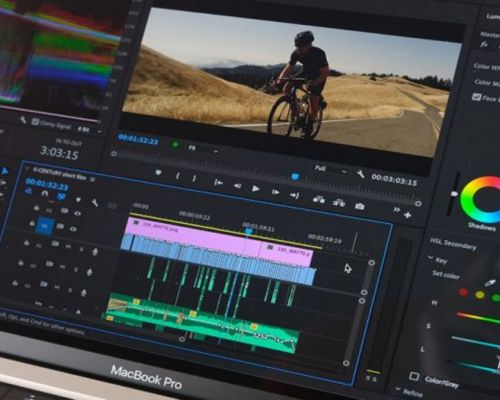Click the fx icon in the Lumetri panel
This screenshot has height=400, width=500.
click(484, 44)
